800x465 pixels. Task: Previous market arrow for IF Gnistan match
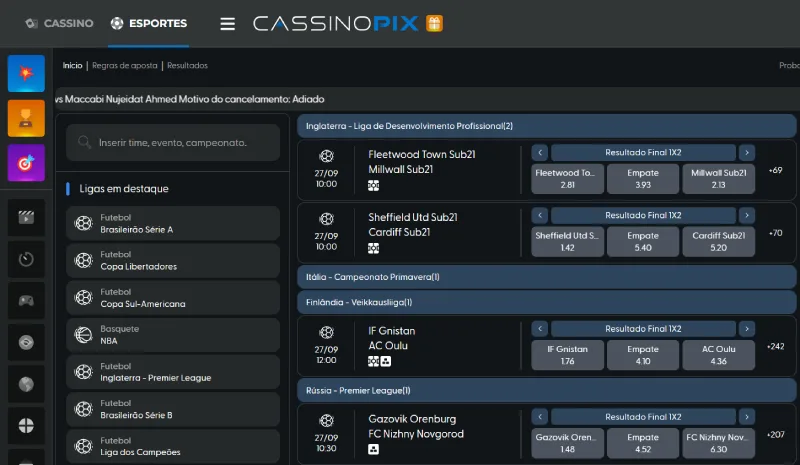540,329
